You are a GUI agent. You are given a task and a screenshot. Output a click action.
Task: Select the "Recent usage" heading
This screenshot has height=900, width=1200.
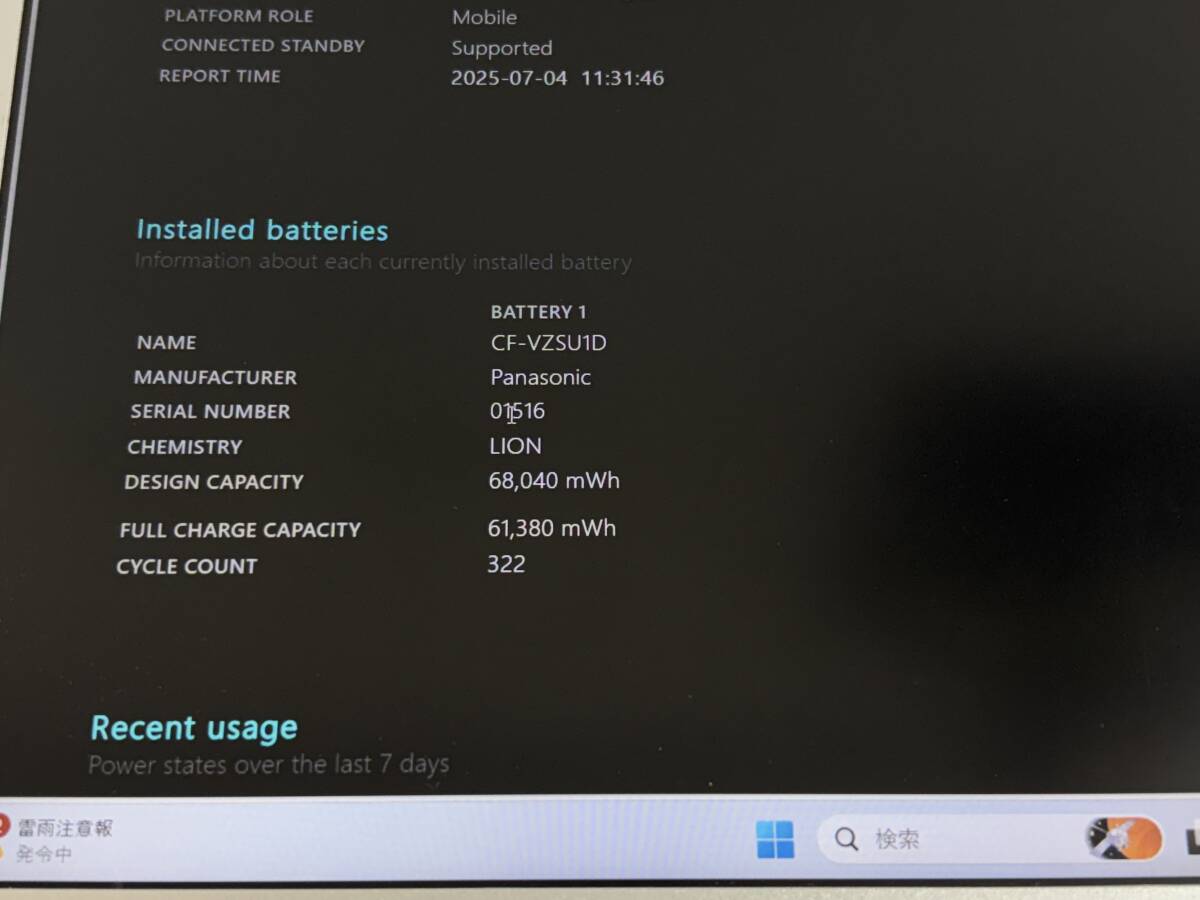194,728
